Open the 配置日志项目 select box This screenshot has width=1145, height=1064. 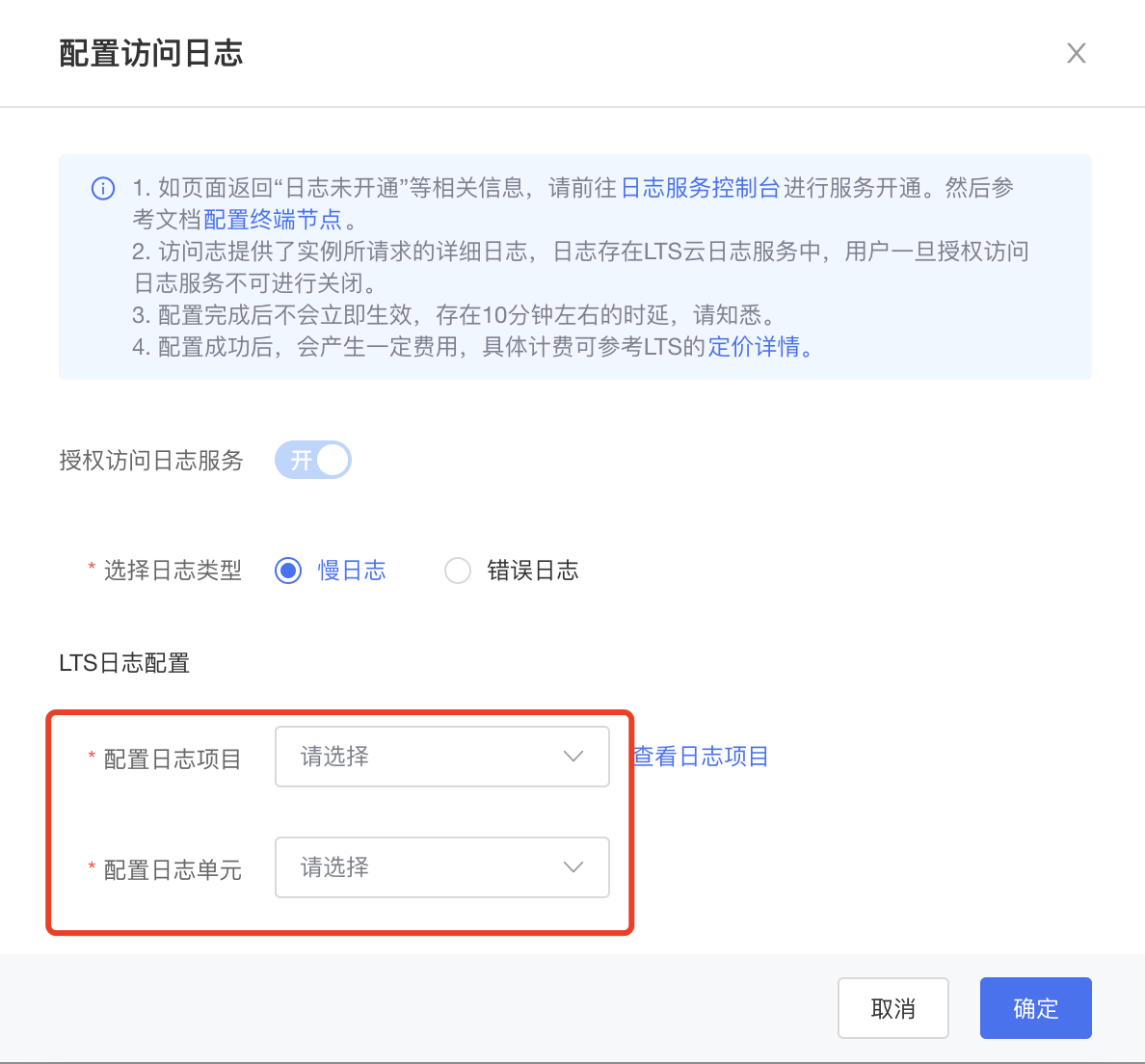tap(441, 757)
